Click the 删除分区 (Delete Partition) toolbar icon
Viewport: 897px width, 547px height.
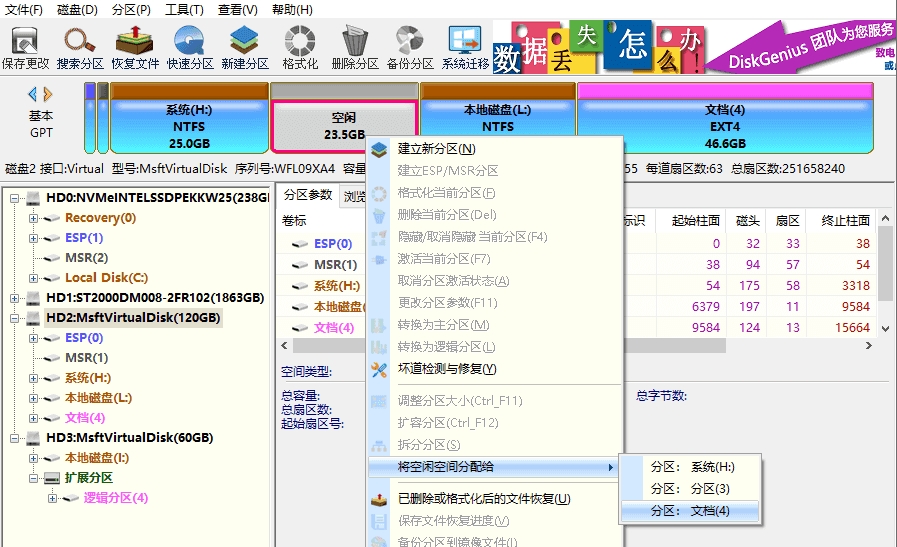pos(354,46)
